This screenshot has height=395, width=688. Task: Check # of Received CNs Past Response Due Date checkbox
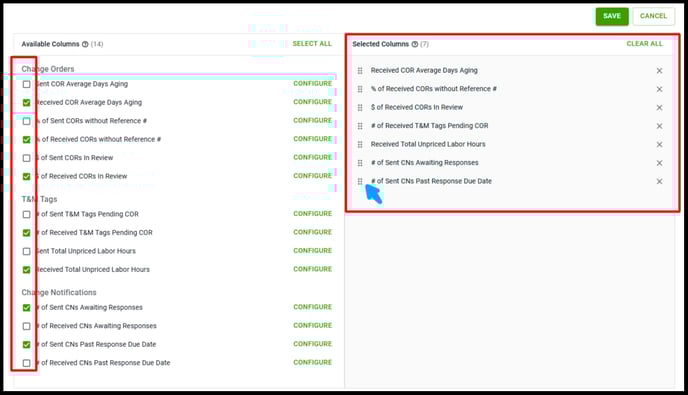coord(26,363)
